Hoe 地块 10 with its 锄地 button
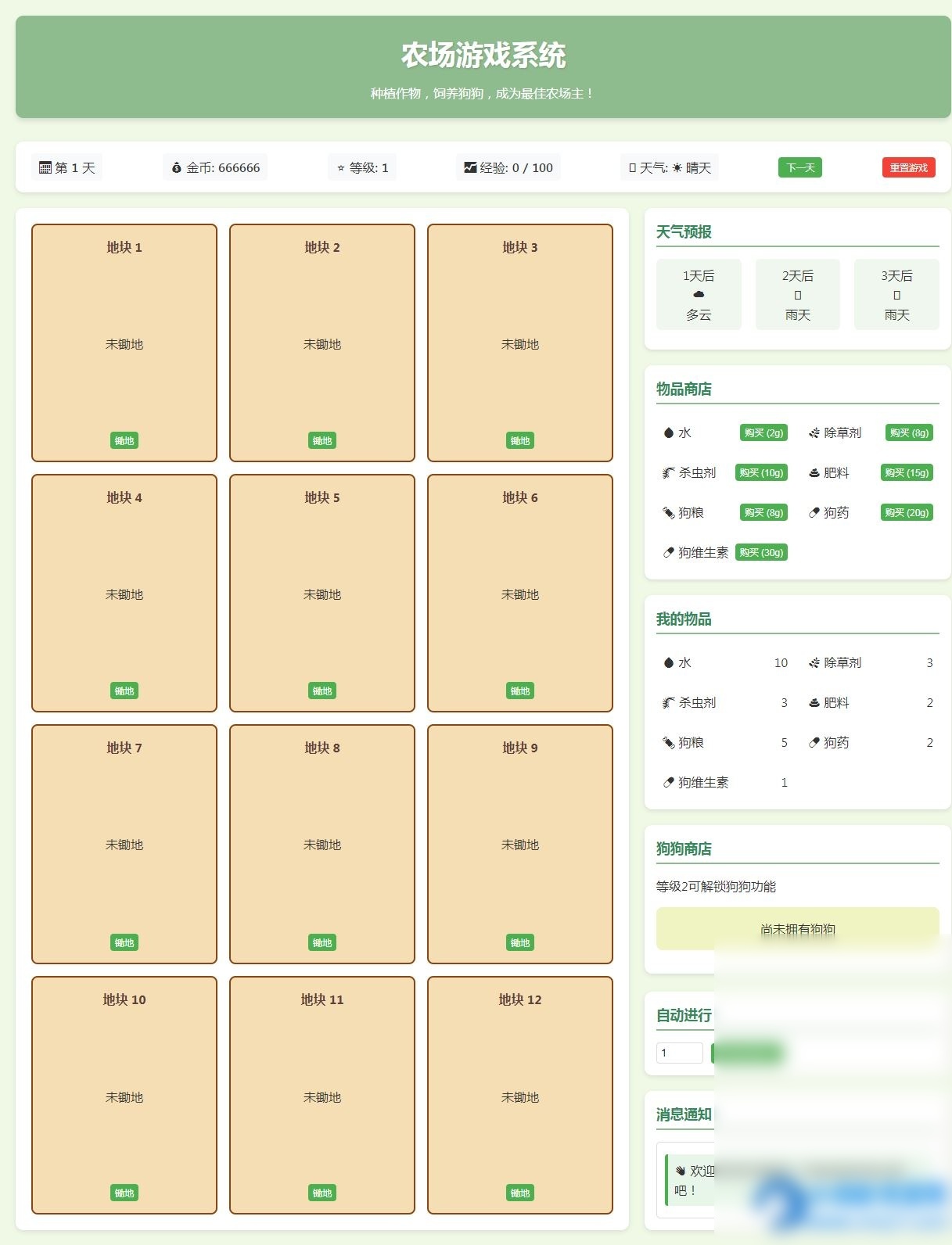Image resolution: width=952 pixels, height=1245 pixels. click(x=124, y=1193)
